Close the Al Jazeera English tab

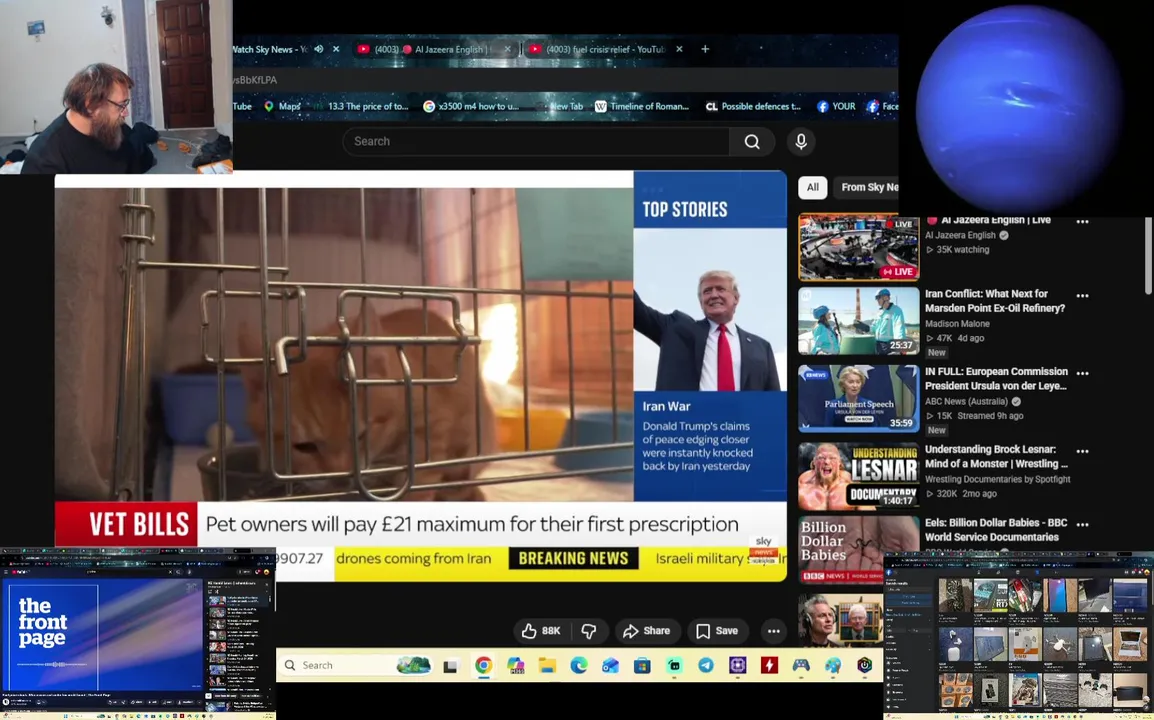(507, 49)
